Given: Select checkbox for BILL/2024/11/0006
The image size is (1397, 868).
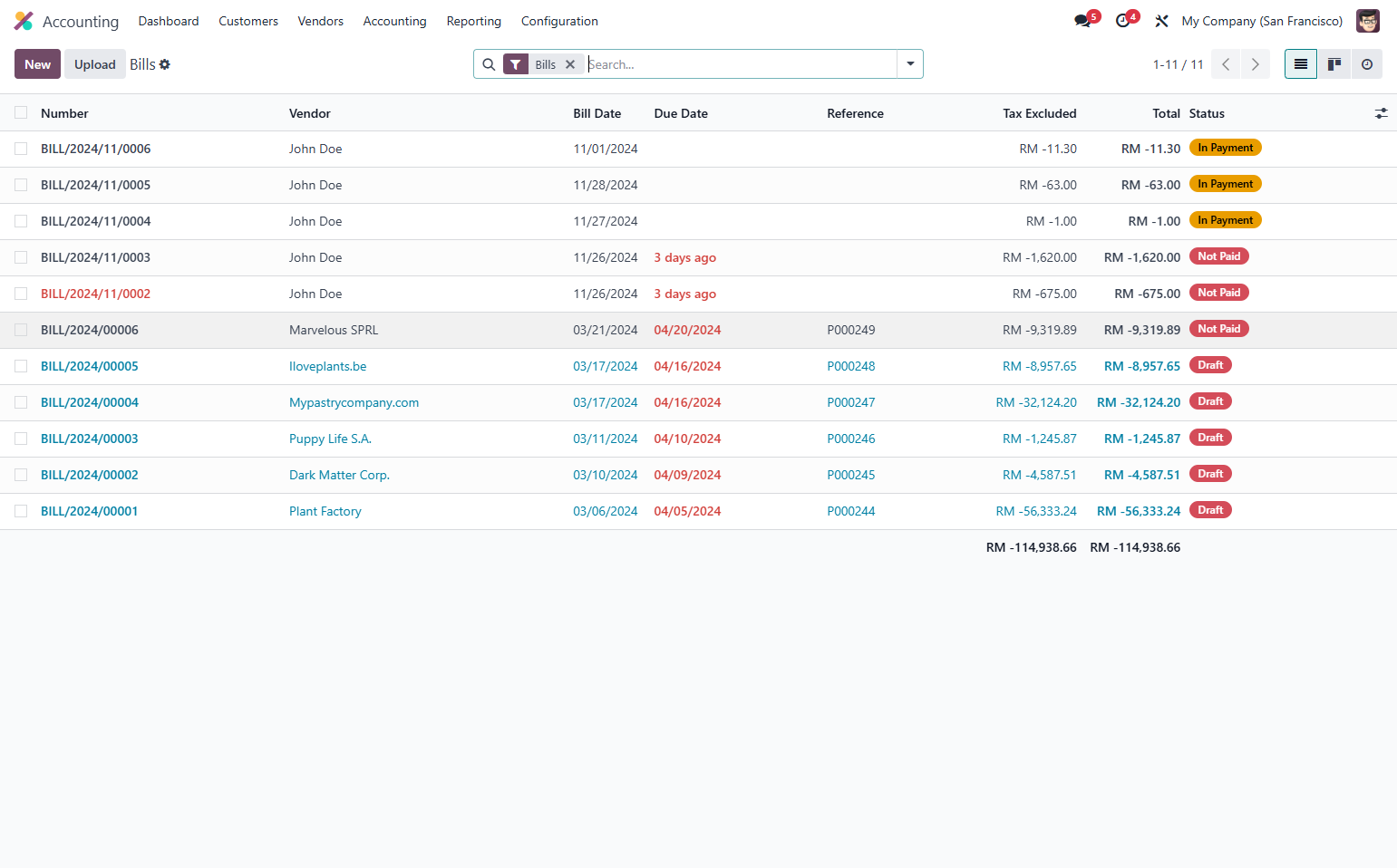Looking at the screenshot, I should pos(21,149).
